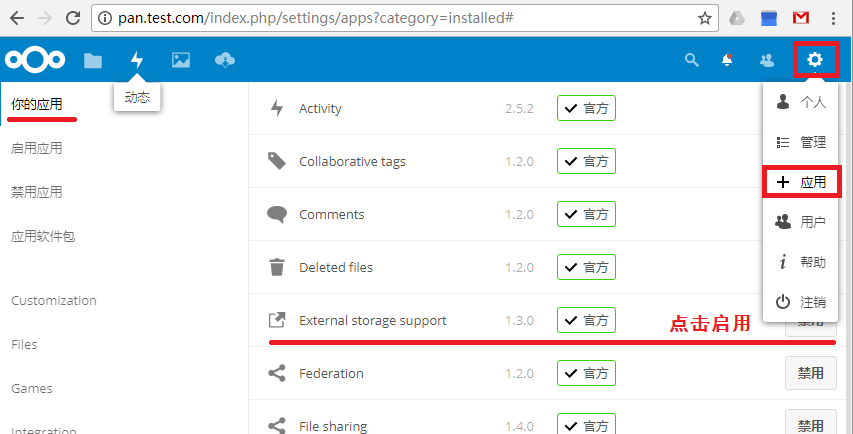Bookmark this page with star icon
The width and height of the screenshot is (853, 434).
704,18
